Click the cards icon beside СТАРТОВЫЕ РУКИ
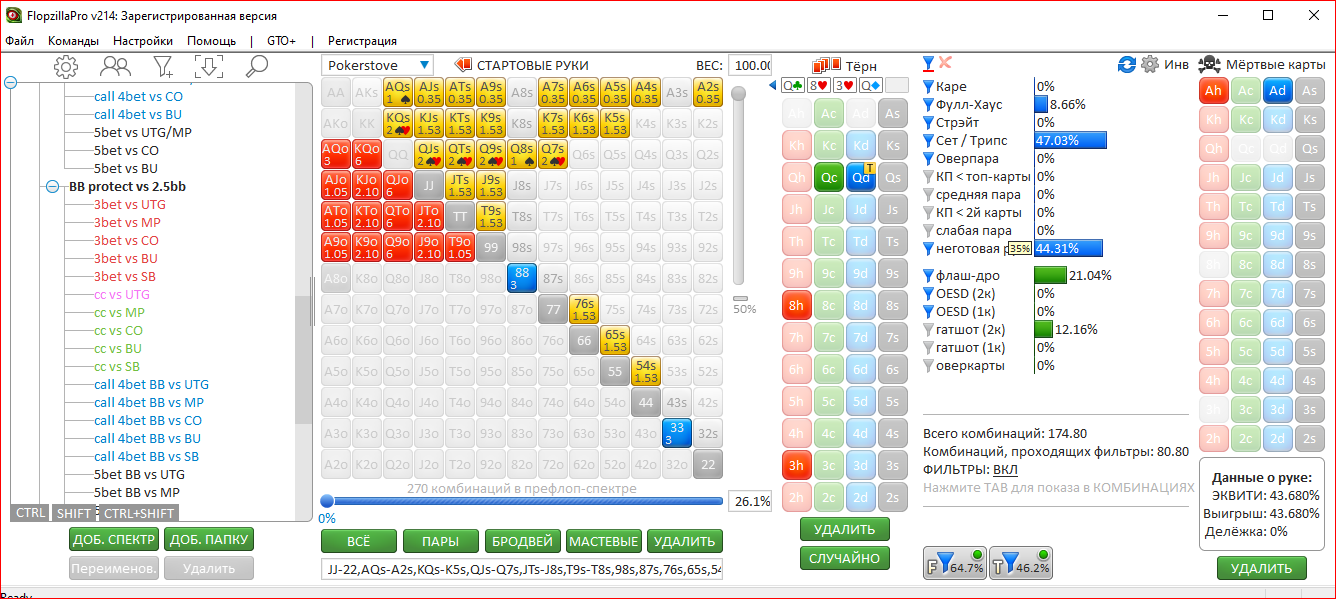This screenshot has height=599, width=1336. pos(463,65)
